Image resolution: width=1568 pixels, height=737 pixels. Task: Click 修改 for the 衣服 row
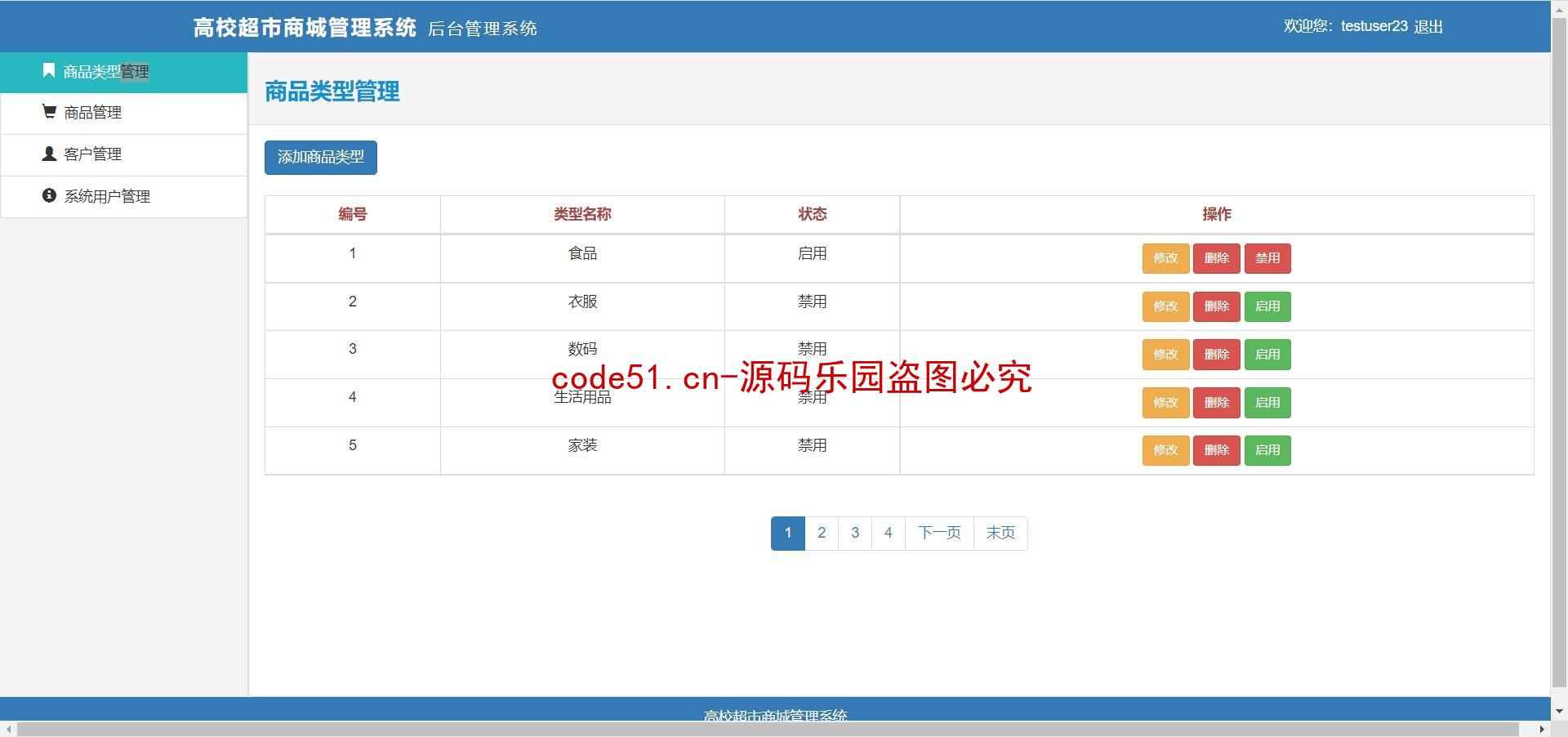1165,306
